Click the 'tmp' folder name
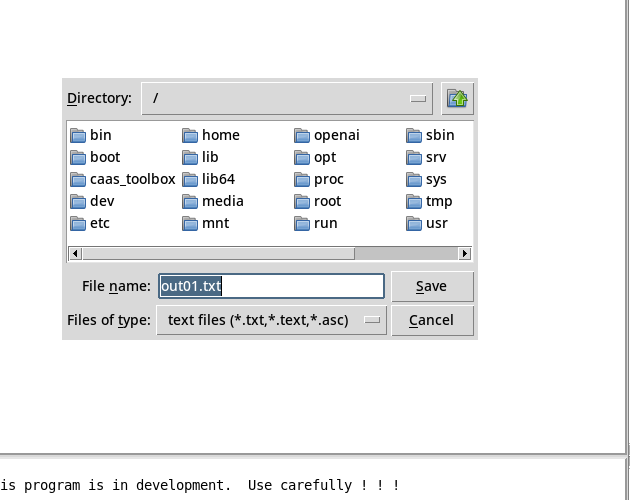This screenshot has height=500, width=630. point(439,201)
